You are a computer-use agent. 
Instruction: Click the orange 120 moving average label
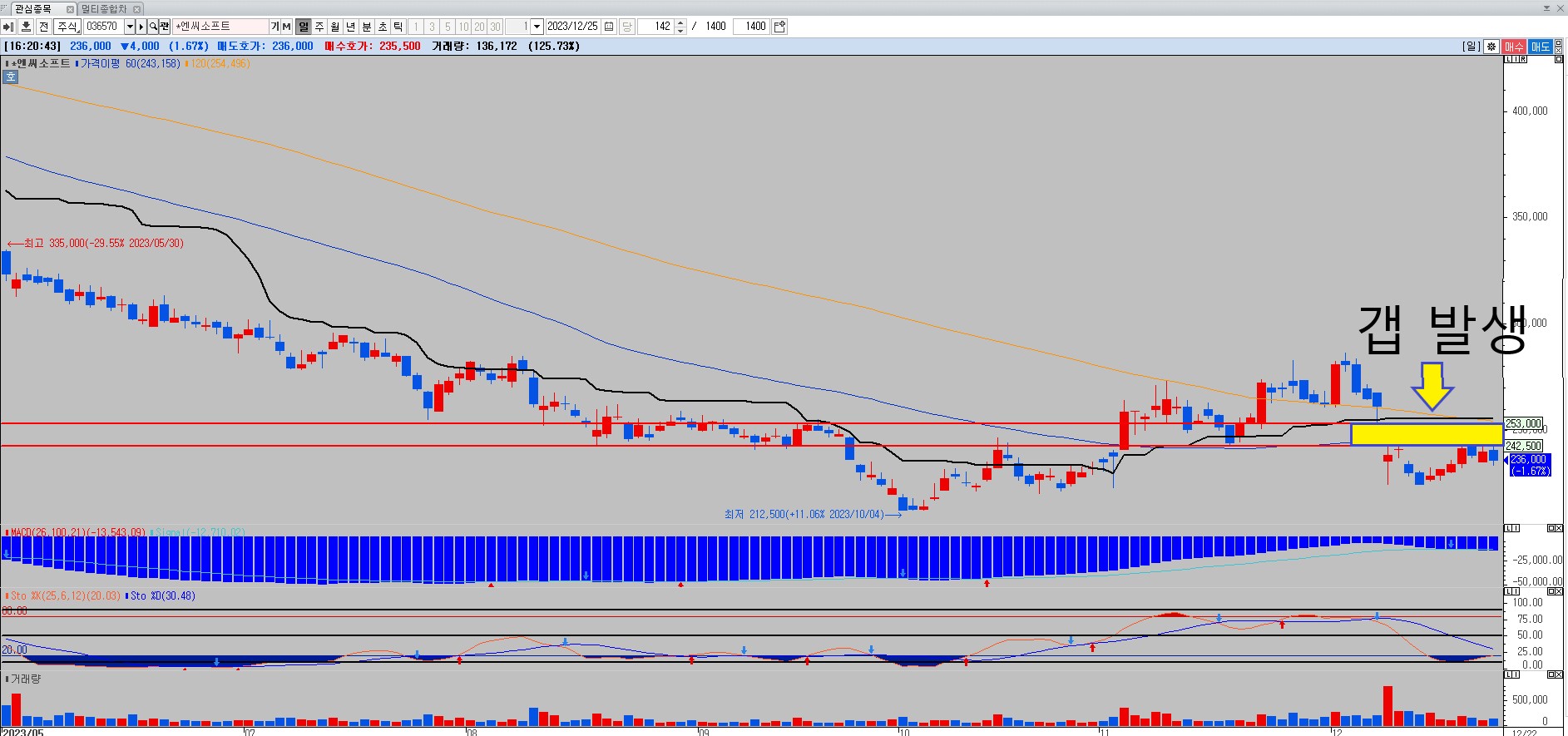pyautogui.click(x=219, y=63)
